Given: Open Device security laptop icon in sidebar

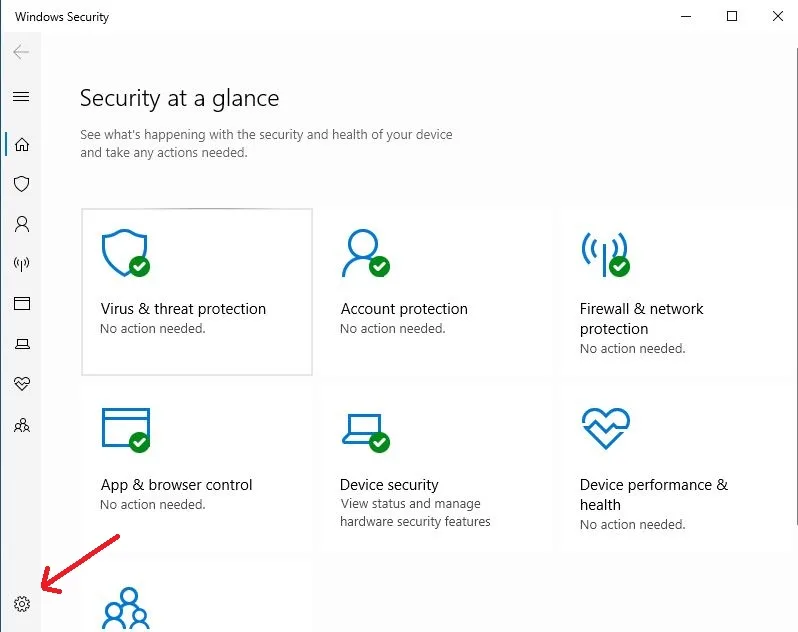Looking at the screenshot, I should point(21,344).
